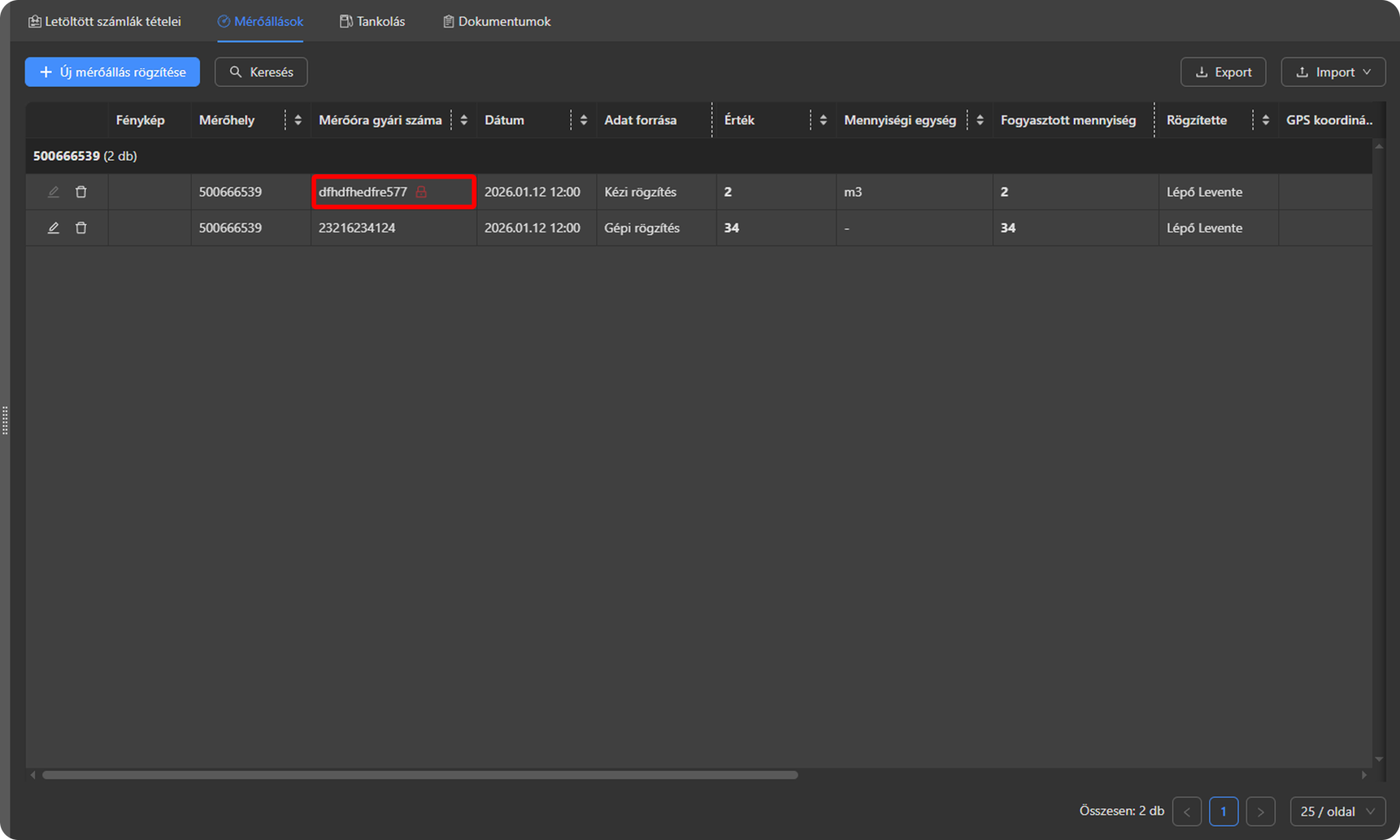This screenshot has width=1400, height=840.
Task: Sort the Érték column
Action: pyautogui.click(x=822, y=120)
